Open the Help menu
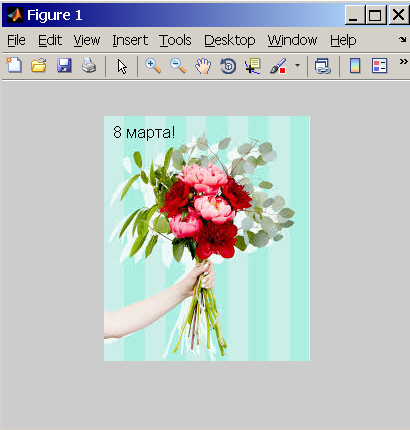 click(343, 40)
